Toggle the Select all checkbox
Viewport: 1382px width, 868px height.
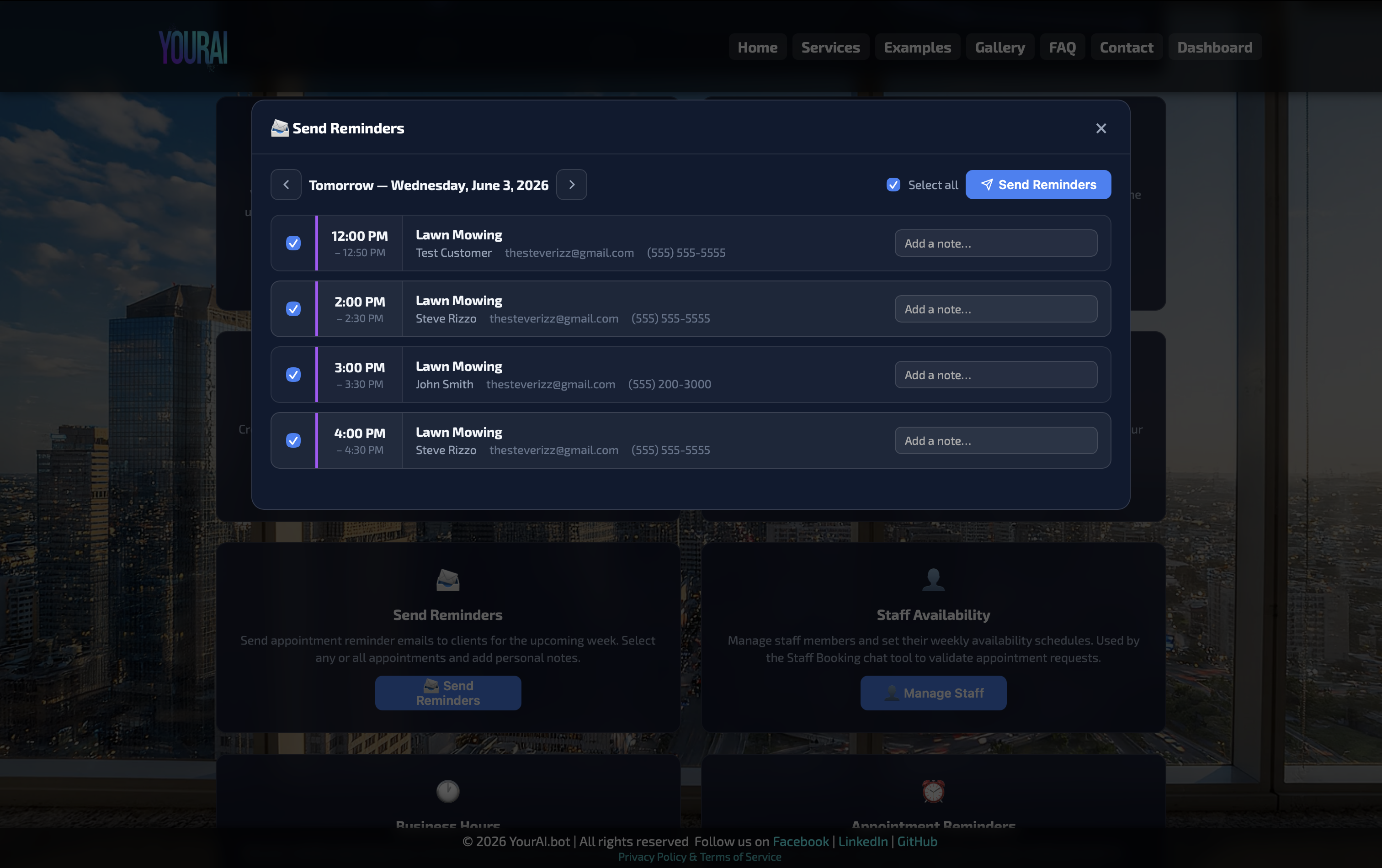click(x=893, y=185)
